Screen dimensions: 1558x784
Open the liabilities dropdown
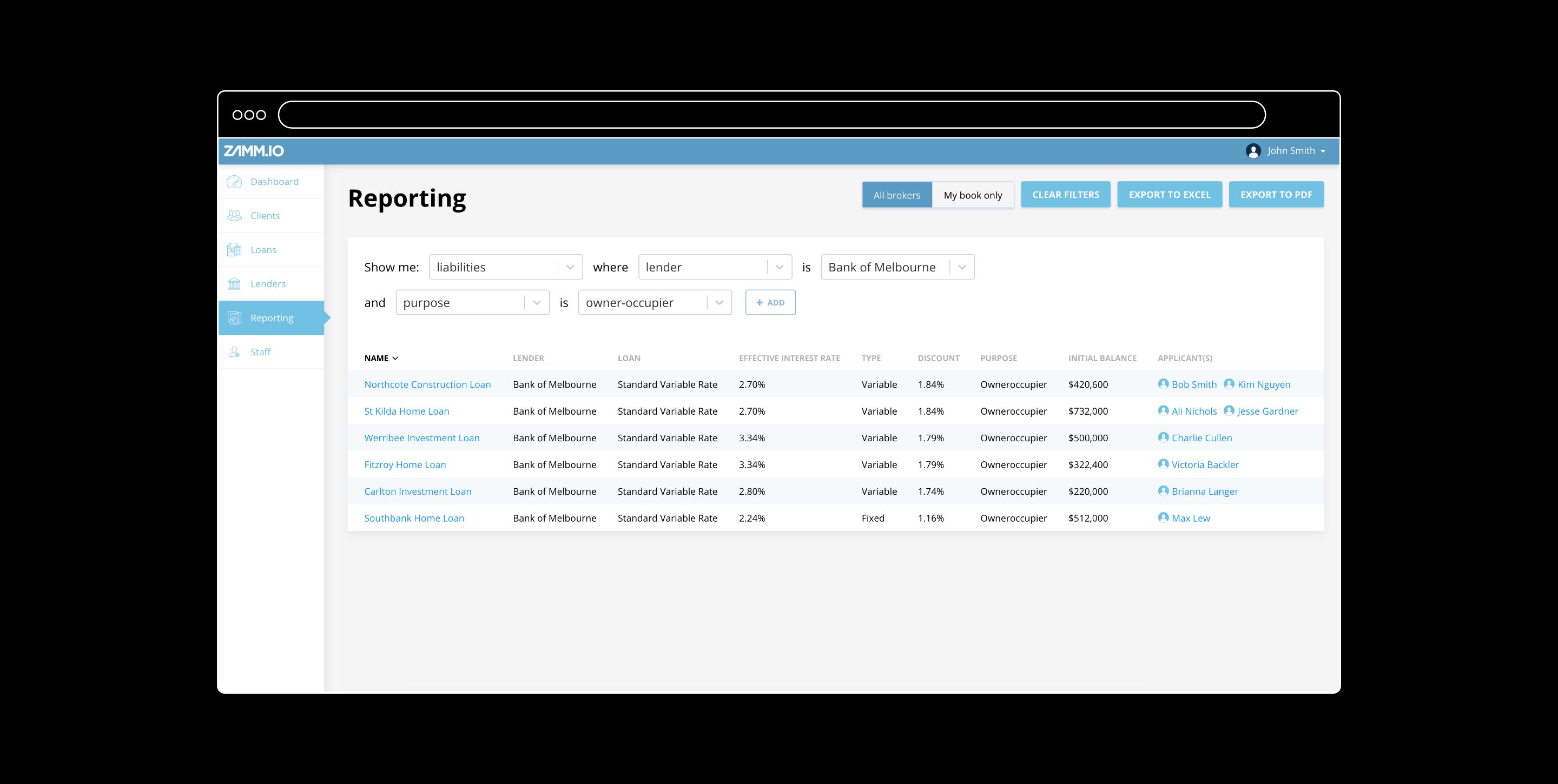[506, 267]
